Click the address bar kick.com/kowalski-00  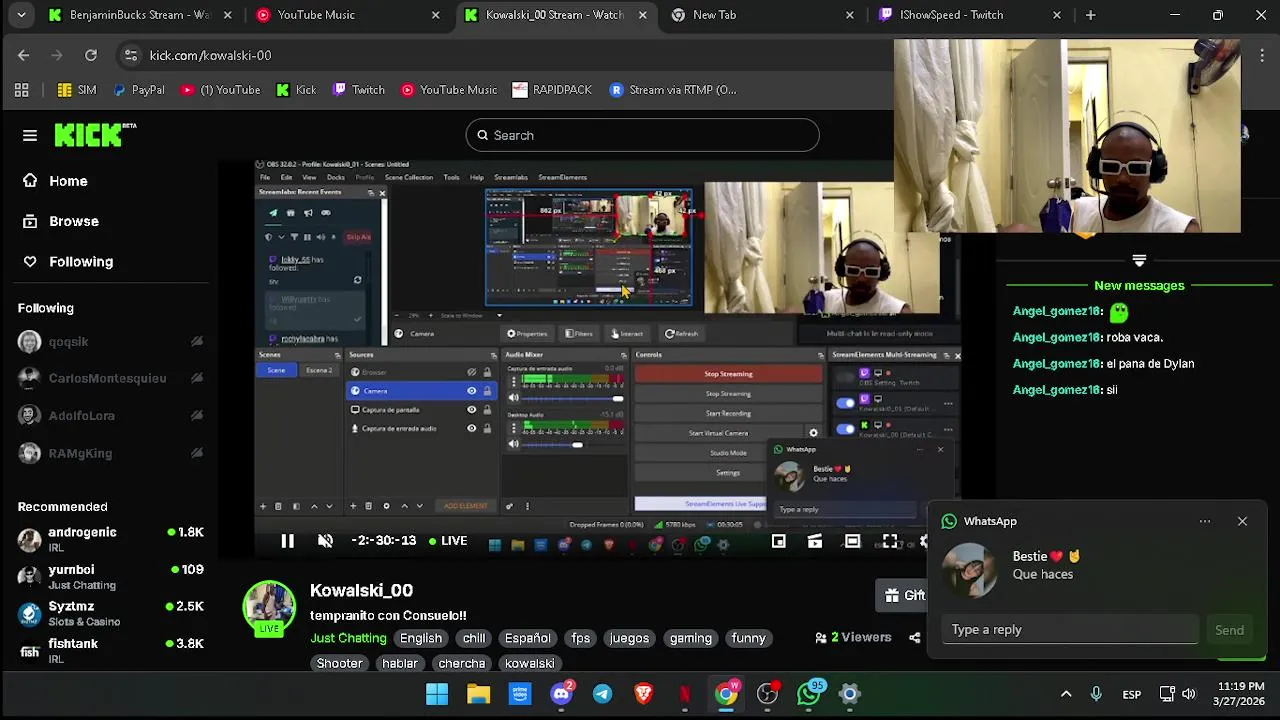click(x=210, y=55)
